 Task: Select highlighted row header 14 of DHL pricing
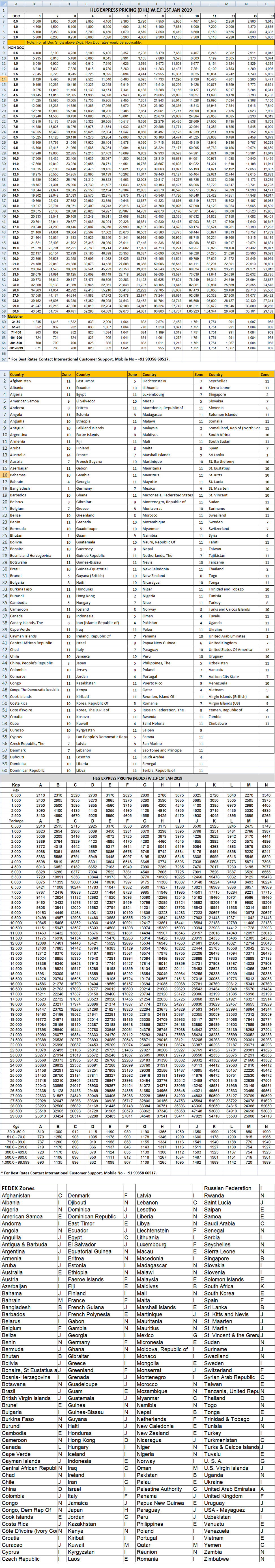tap(4, 79)
